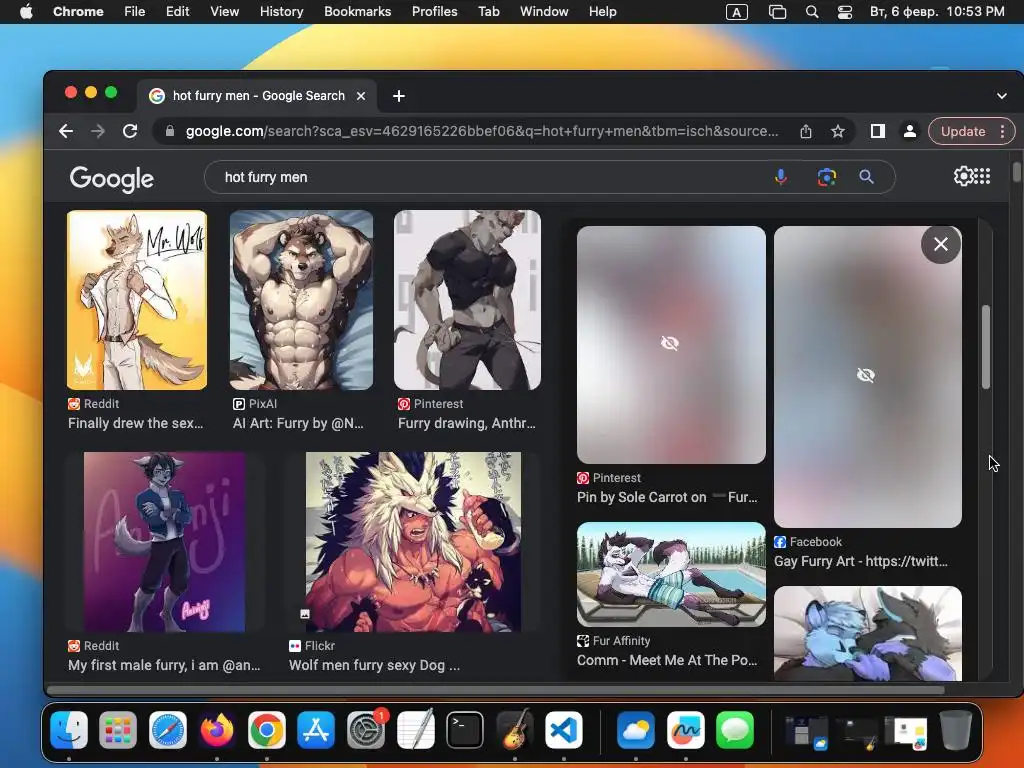
Task: Open Chrome three-dot menu
Action: pos(1002,131)
